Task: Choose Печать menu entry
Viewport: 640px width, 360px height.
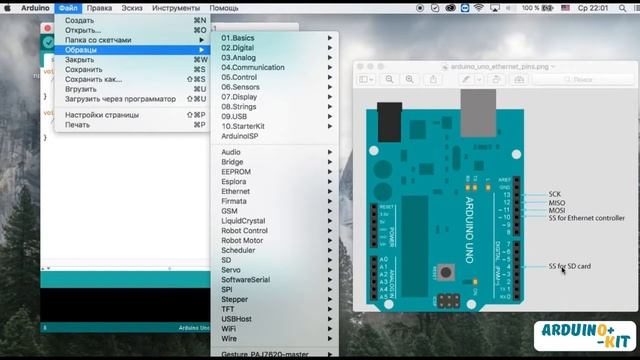Action: coord(132,125)
